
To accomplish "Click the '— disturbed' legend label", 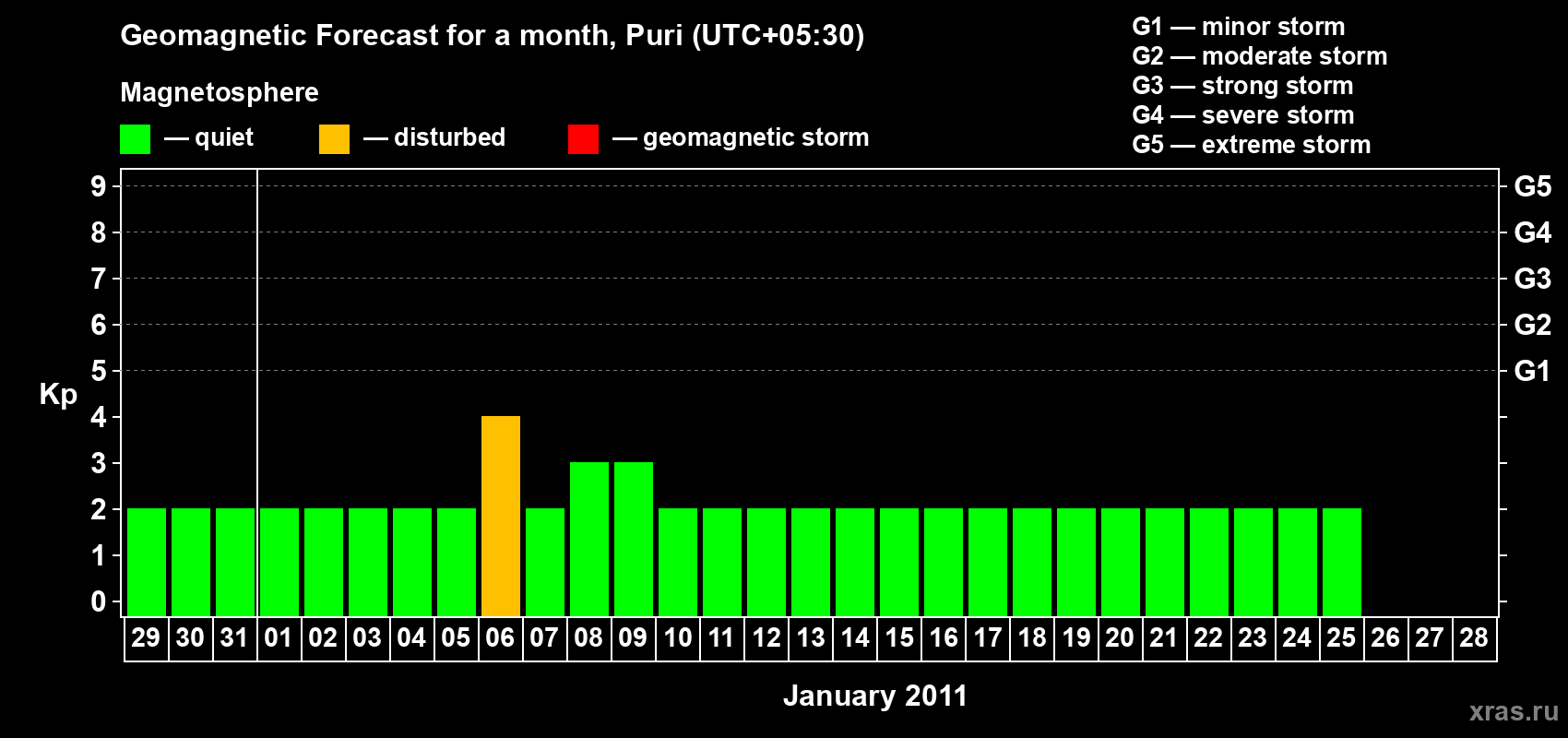I will 434,137.
